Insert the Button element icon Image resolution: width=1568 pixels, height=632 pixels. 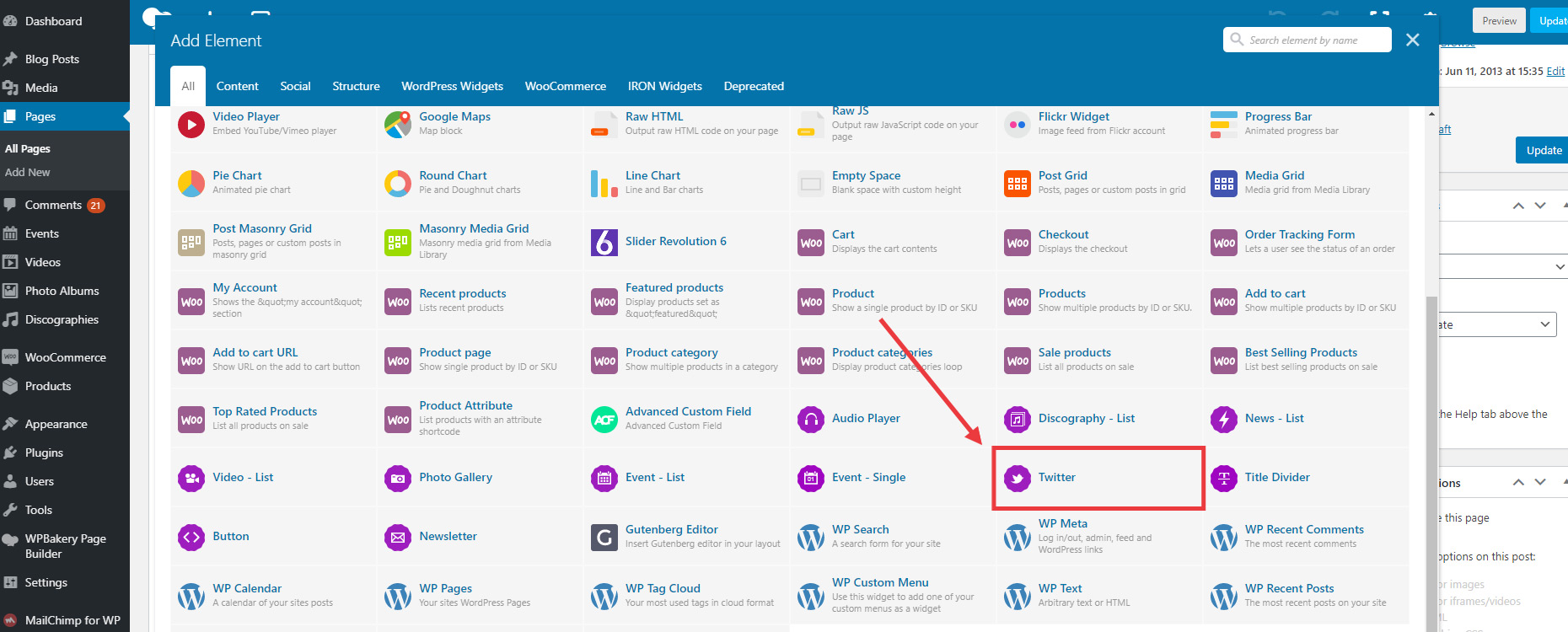coord(191,538)
